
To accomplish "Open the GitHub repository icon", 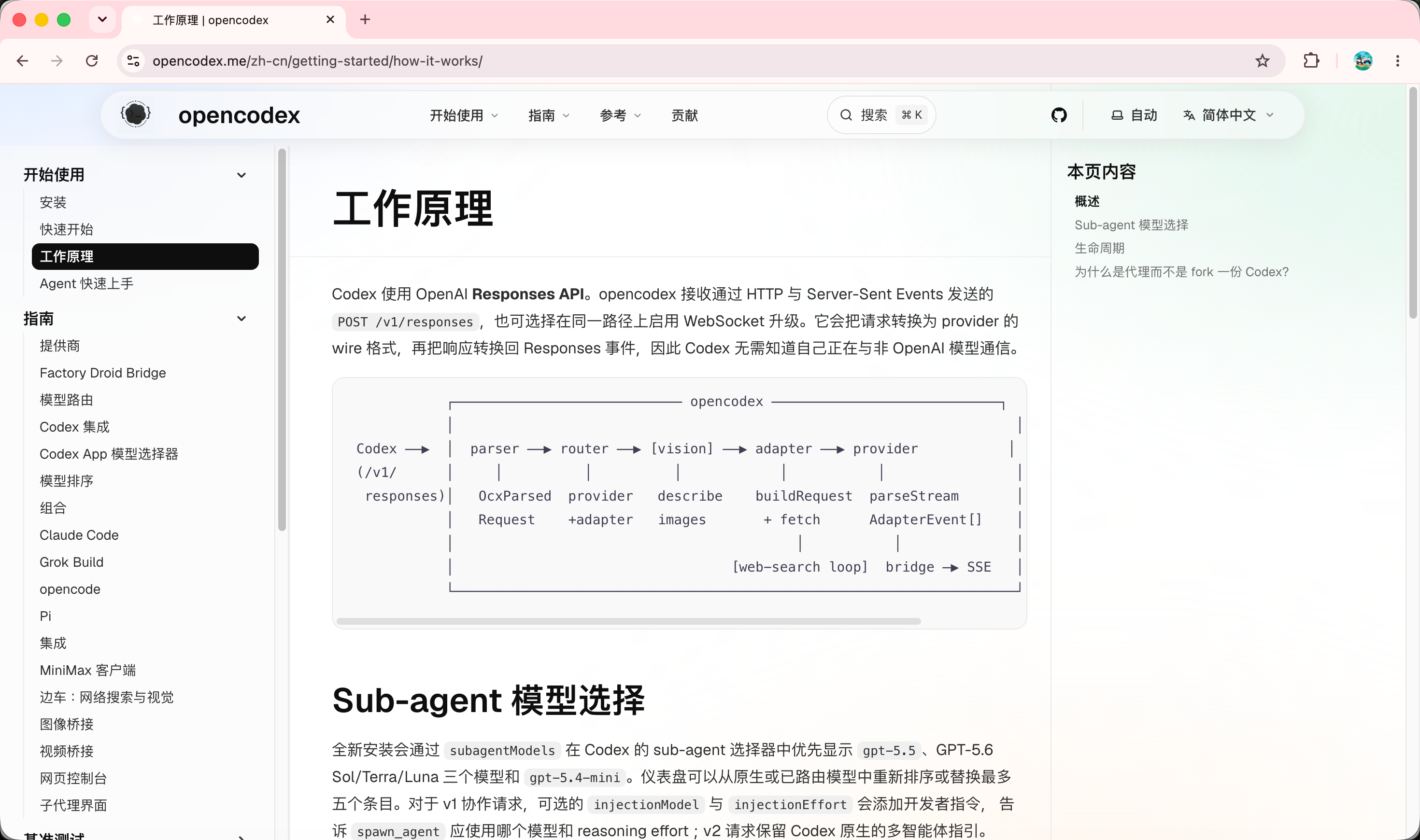I will 1059,115.
